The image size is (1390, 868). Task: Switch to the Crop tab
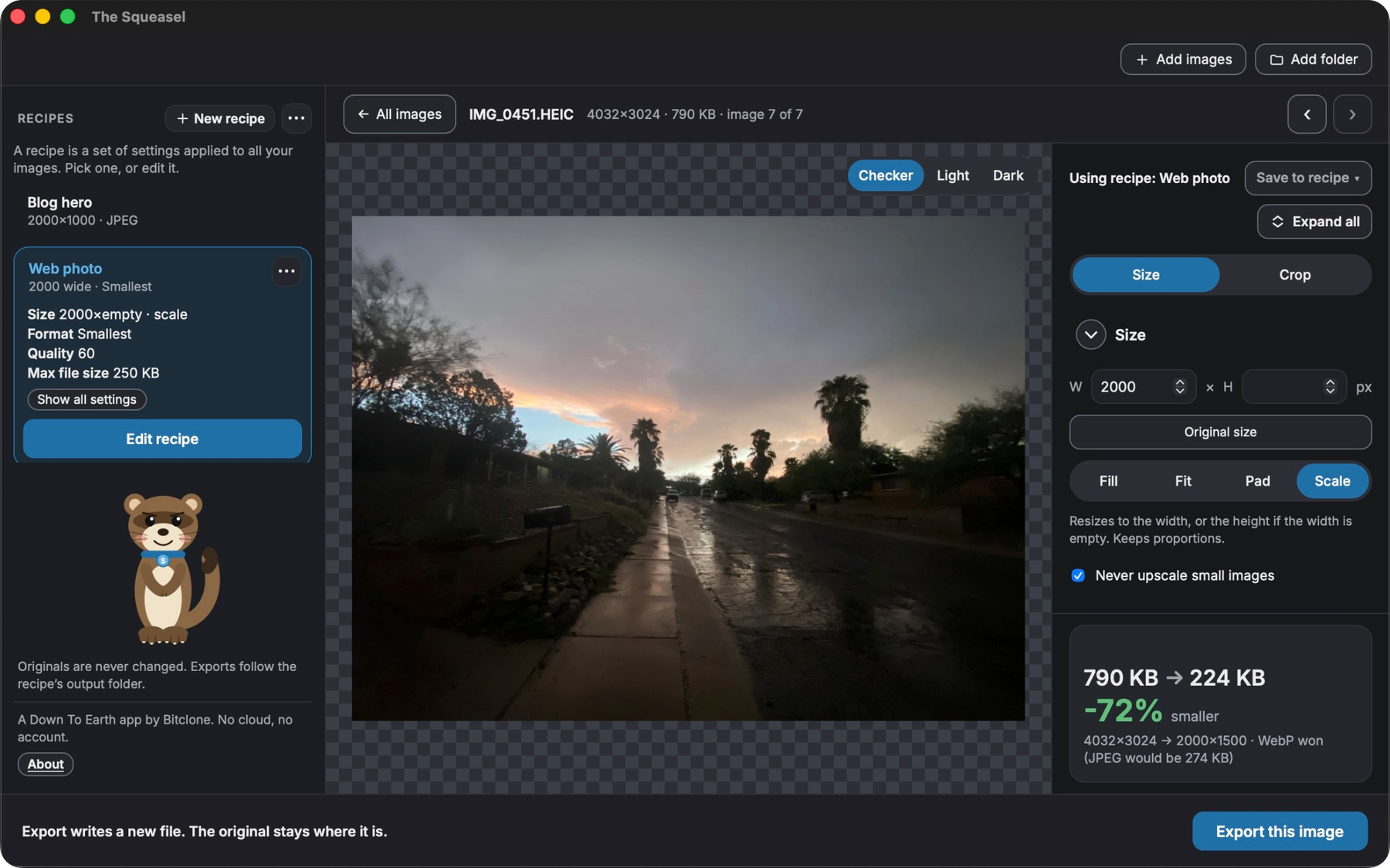(1294, 275)
